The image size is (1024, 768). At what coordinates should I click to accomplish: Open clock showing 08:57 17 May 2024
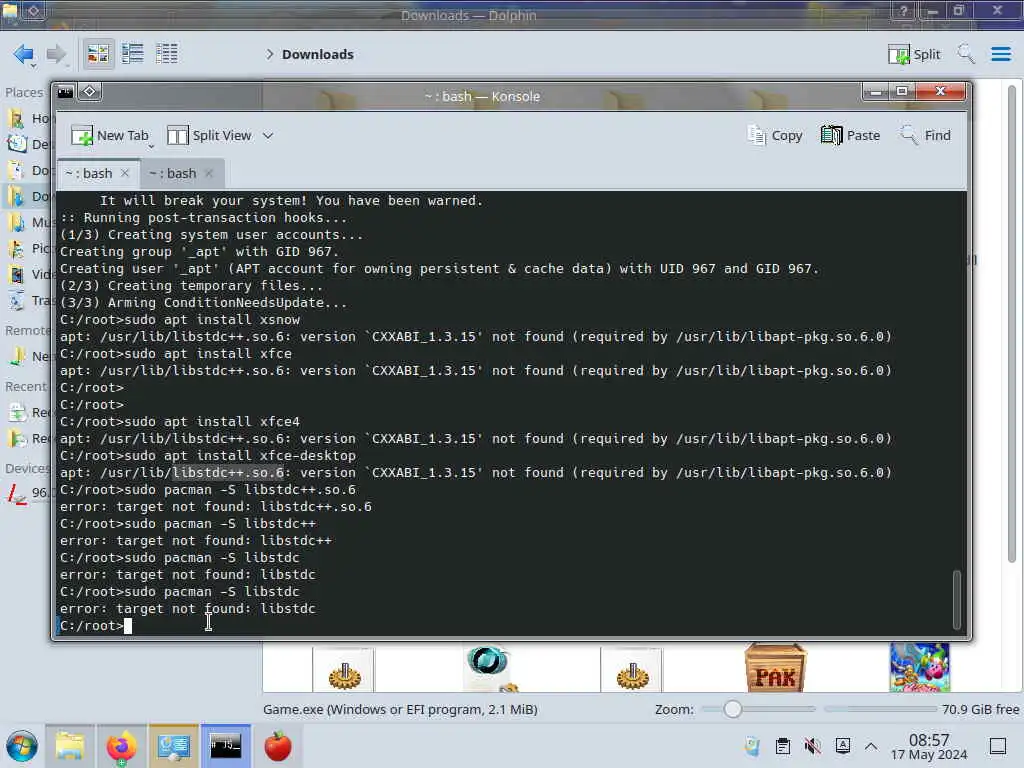click(x=929, y=746)
